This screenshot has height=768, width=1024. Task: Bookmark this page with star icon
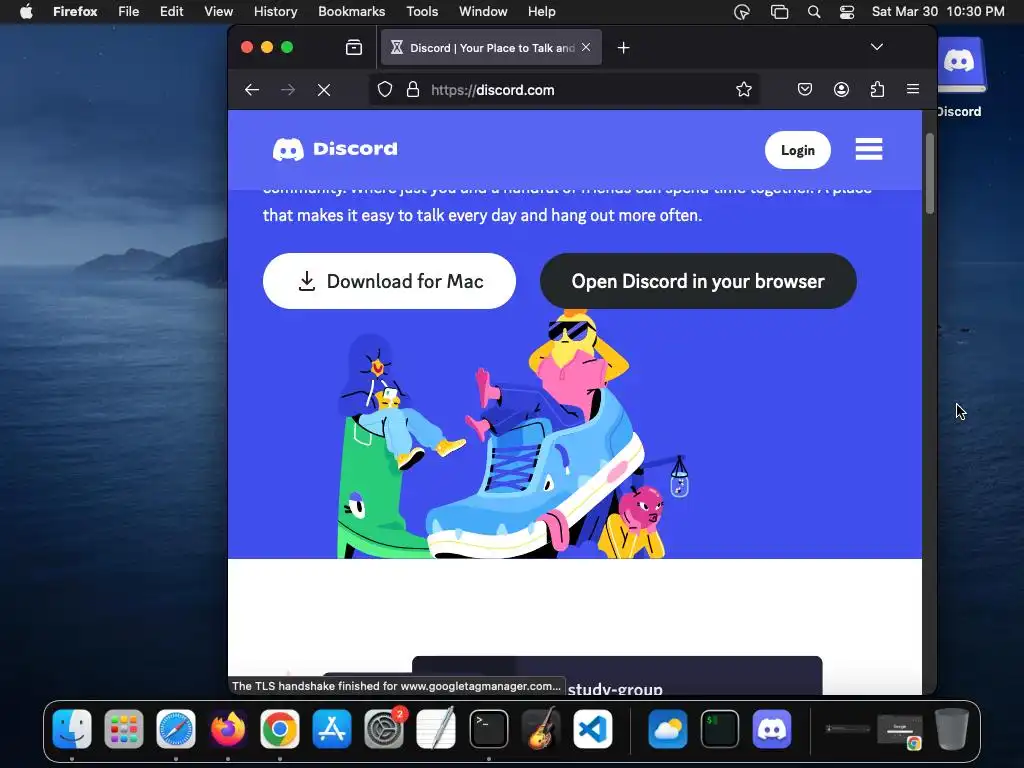tap(744, 89)
